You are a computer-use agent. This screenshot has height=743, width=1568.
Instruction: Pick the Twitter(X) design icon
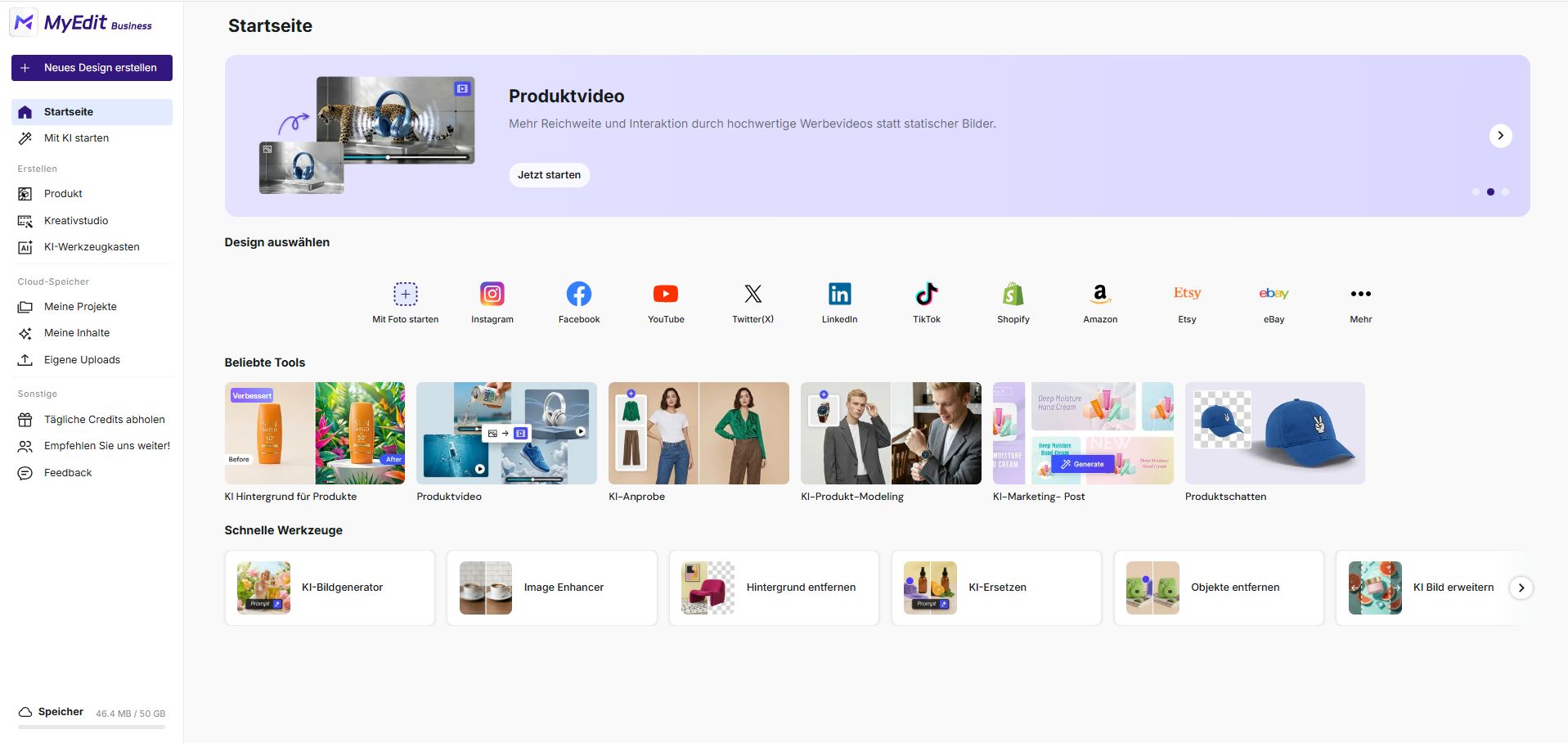click(x=753, y=294)
